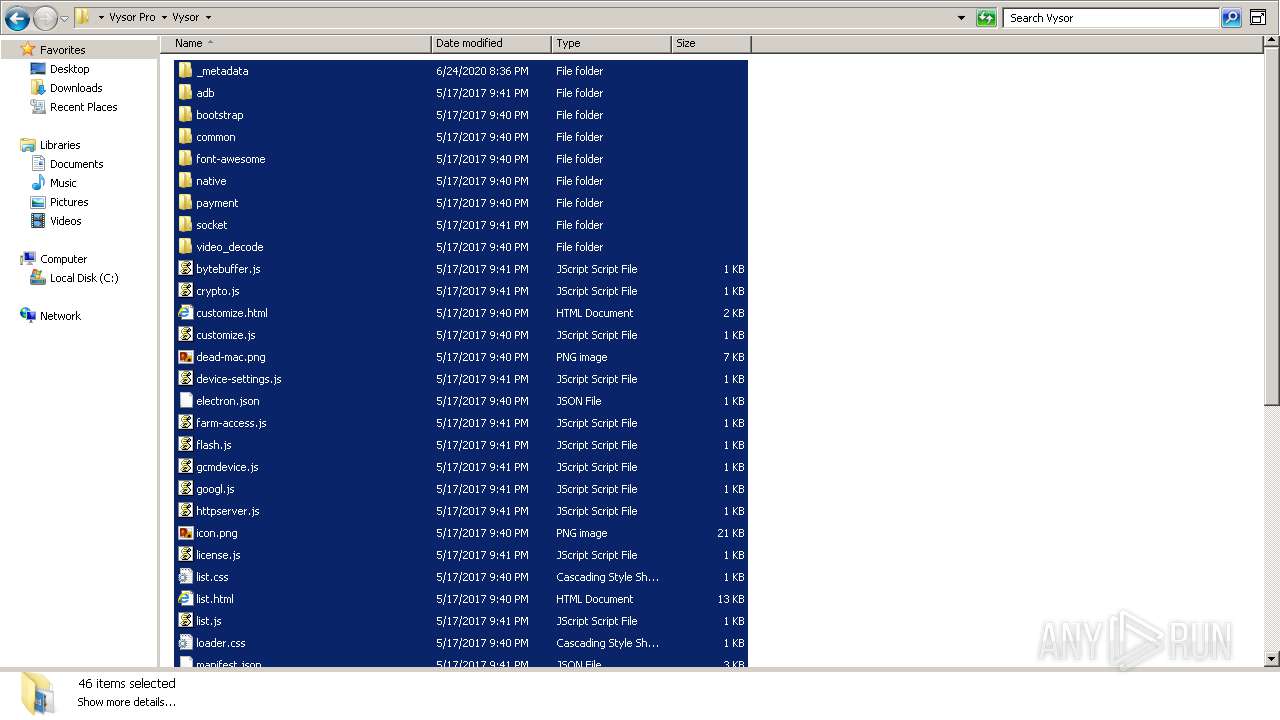Click Show more details link
The image size is (1280, 720).
point(126,702)
